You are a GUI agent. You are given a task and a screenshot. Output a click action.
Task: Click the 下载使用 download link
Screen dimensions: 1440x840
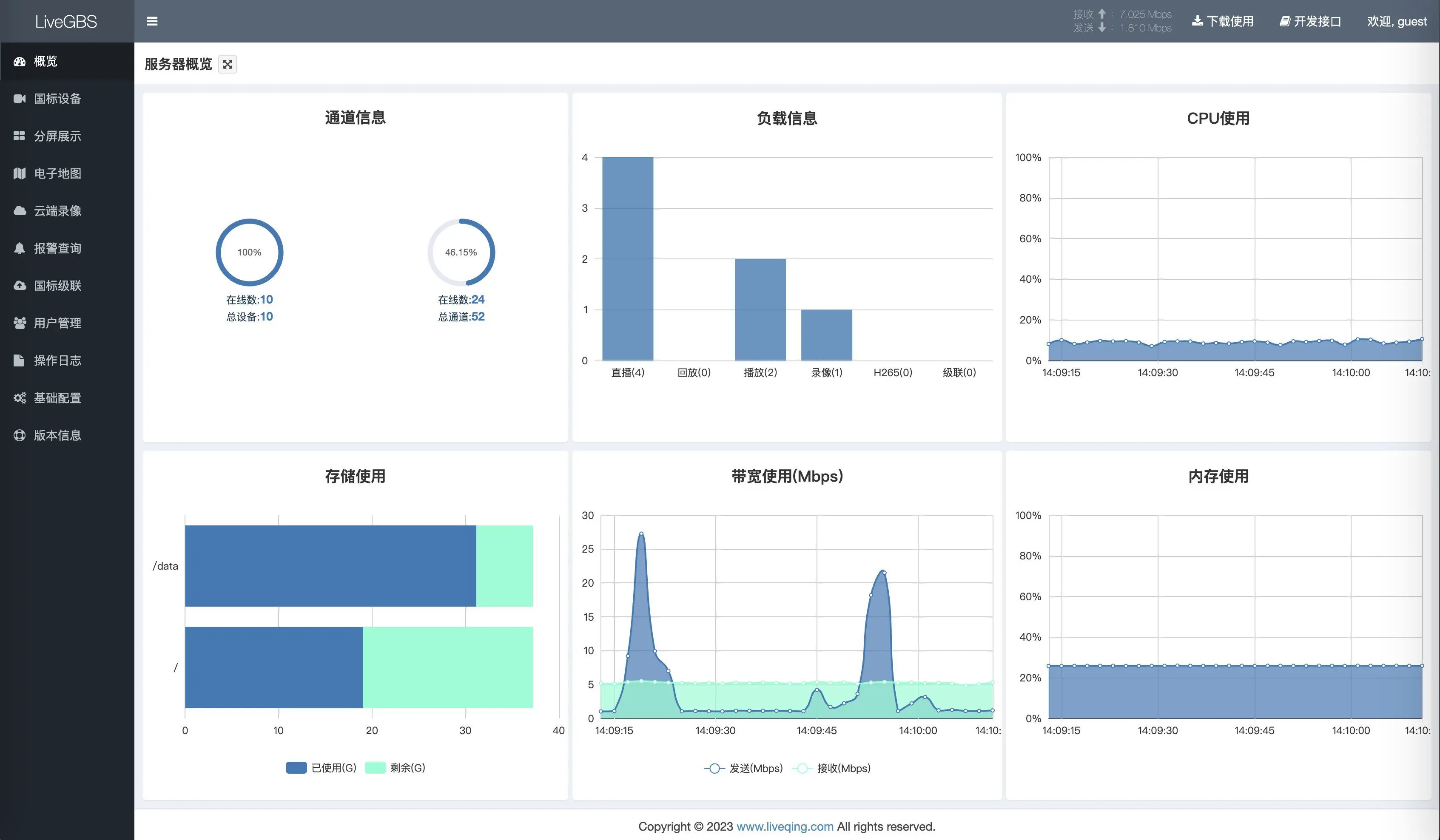pyautogui.click(x=1223, y=21)
